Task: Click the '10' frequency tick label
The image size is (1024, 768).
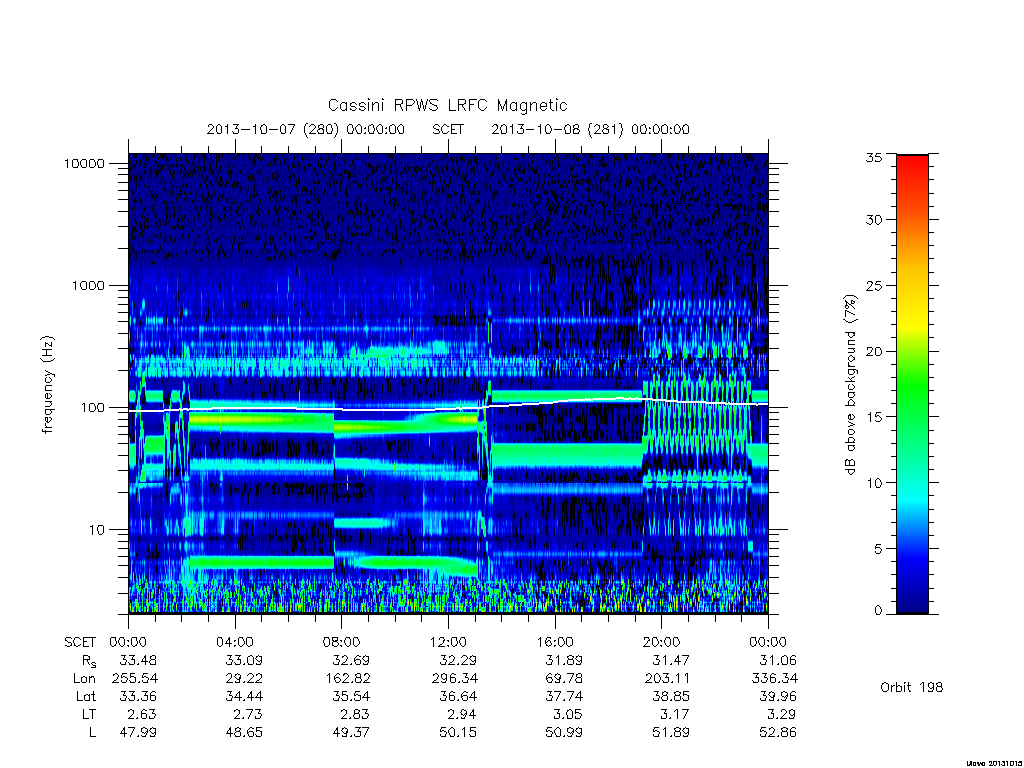Action: (x=96, y=530)
